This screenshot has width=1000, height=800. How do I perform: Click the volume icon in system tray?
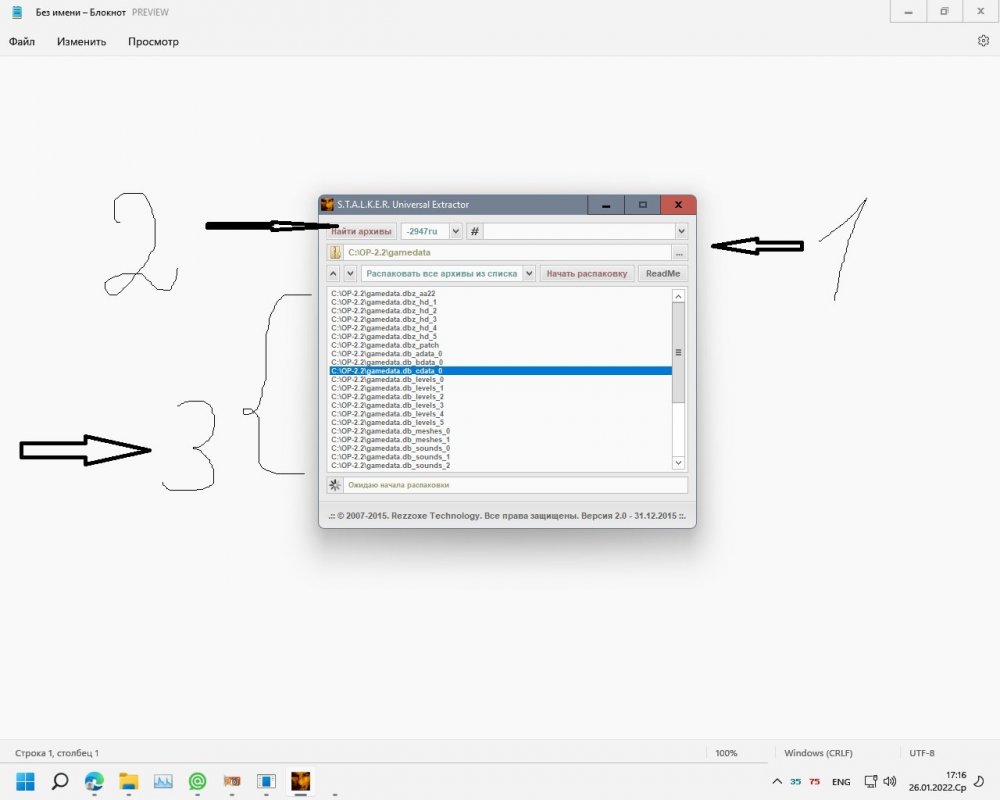[x=890, y=781]
